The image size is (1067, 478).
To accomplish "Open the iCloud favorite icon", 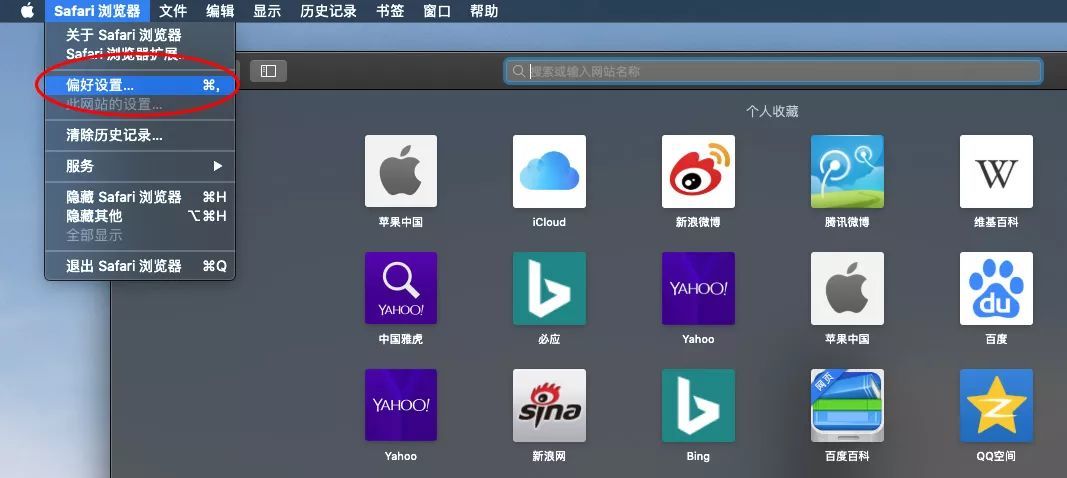I will coord(549,172).
